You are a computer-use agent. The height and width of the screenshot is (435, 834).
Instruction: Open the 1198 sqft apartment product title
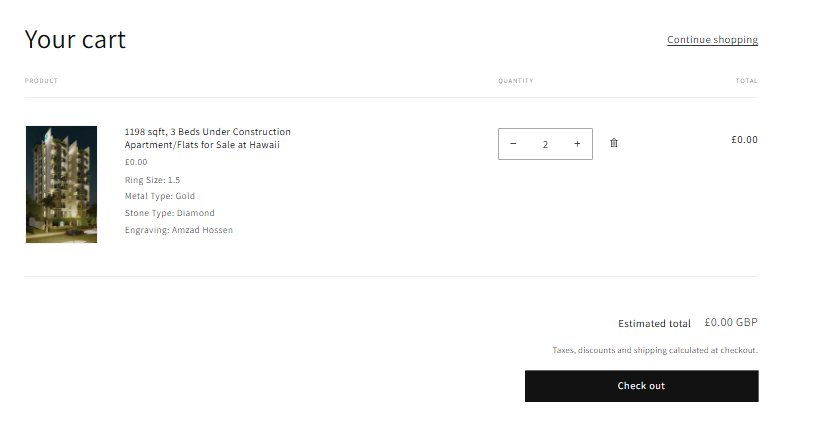click(x=207, y=138)
